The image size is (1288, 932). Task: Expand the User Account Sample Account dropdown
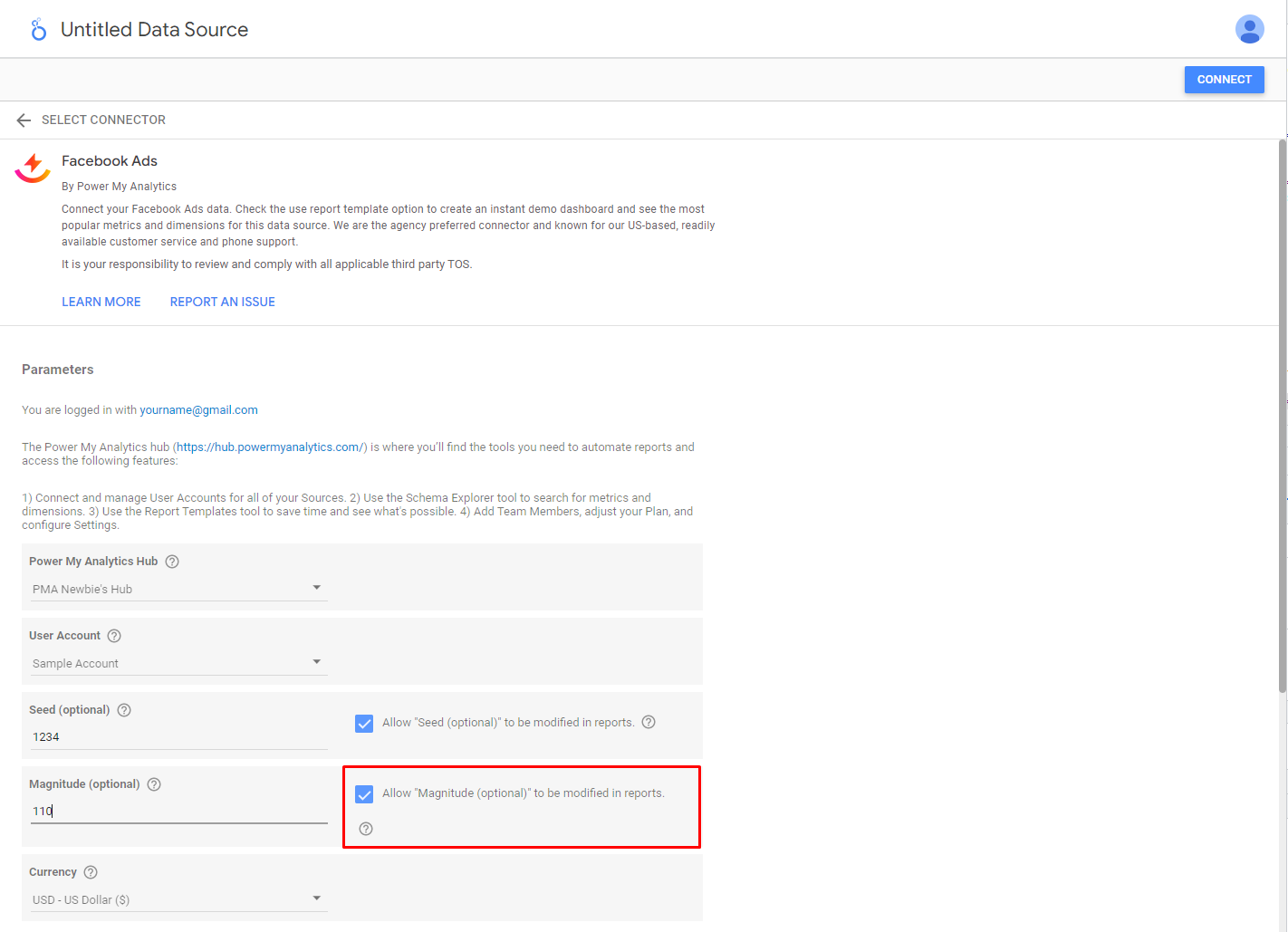coord(178,663)
